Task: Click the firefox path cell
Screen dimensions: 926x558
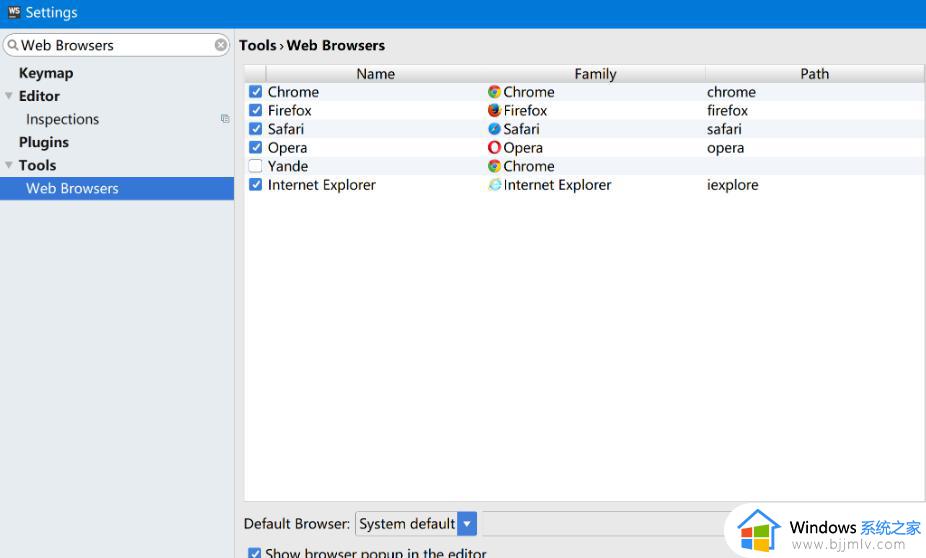Action: coord(814,110)
